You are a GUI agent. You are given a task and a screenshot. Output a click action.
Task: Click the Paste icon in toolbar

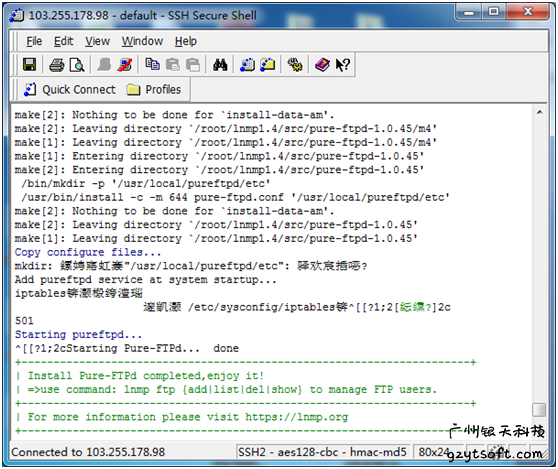click(x=173, y=65)
